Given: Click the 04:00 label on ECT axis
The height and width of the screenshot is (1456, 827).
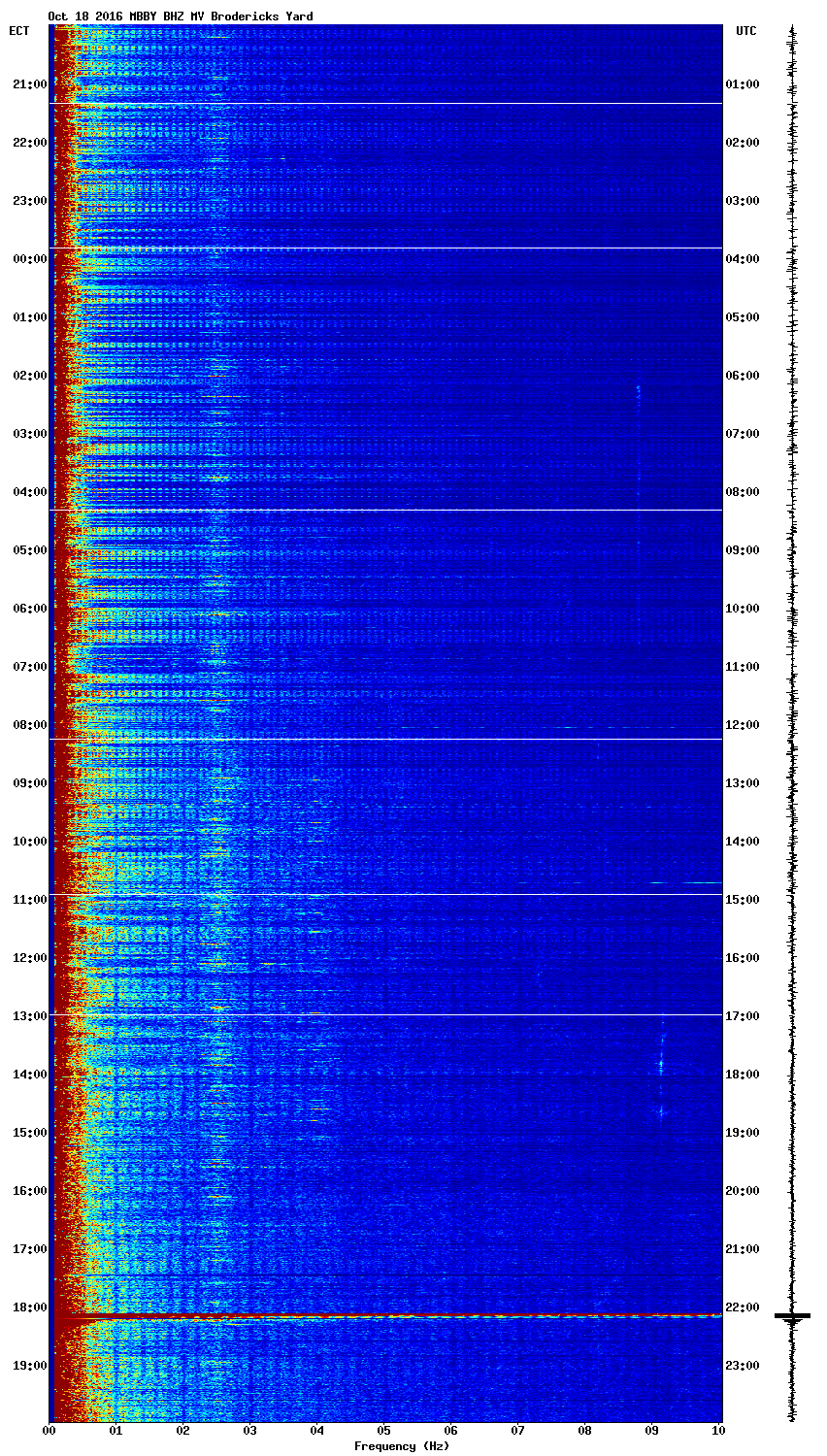Looking at the screenshot, I should 29,492.
